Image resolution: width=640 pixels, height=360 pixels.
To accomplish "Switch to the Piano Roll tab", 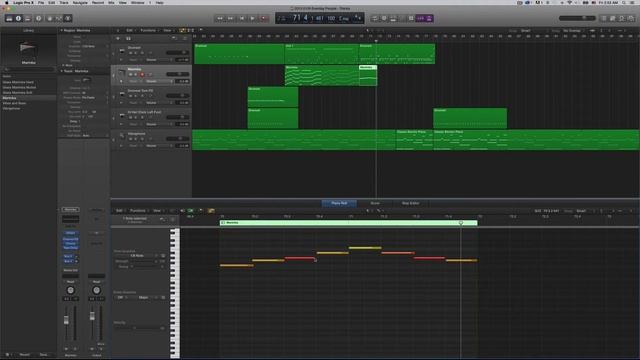I will coord(339,203).
